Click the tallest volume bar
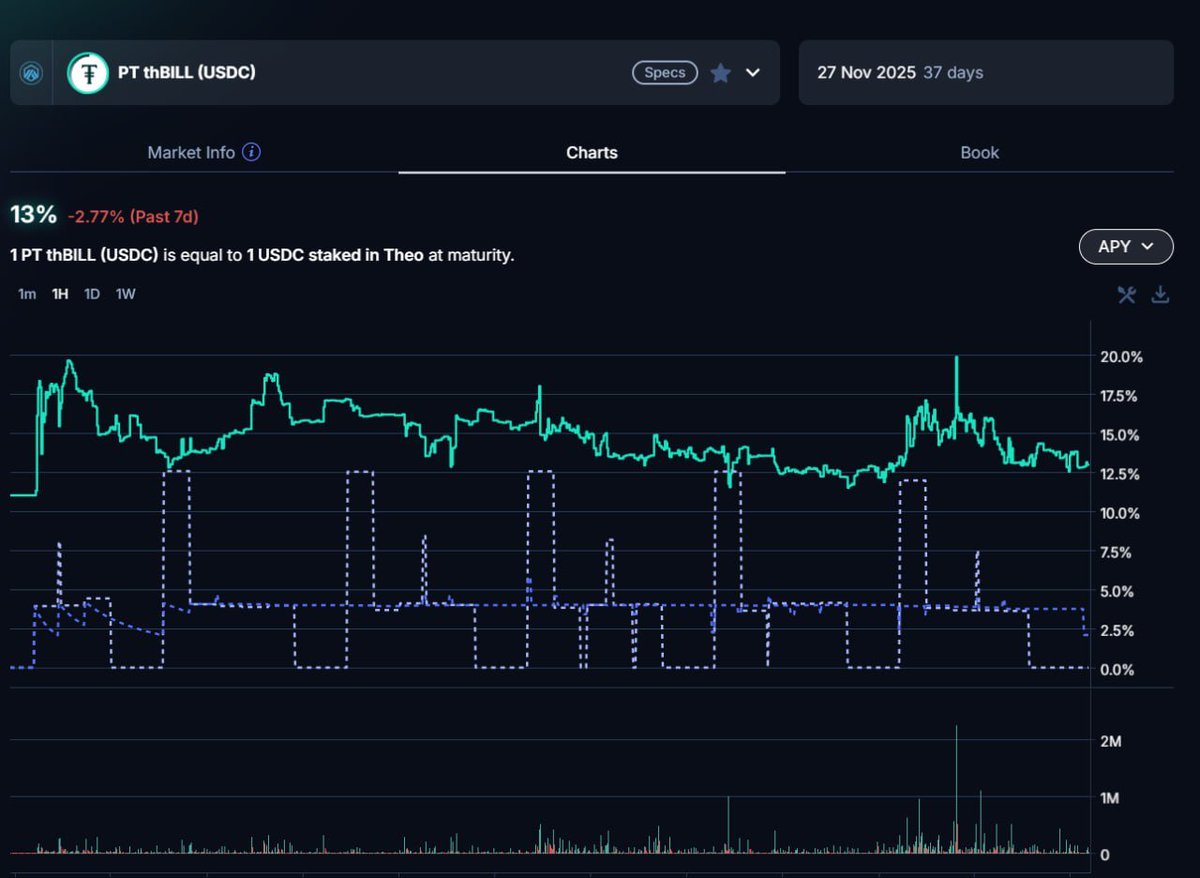 [957, 790]
